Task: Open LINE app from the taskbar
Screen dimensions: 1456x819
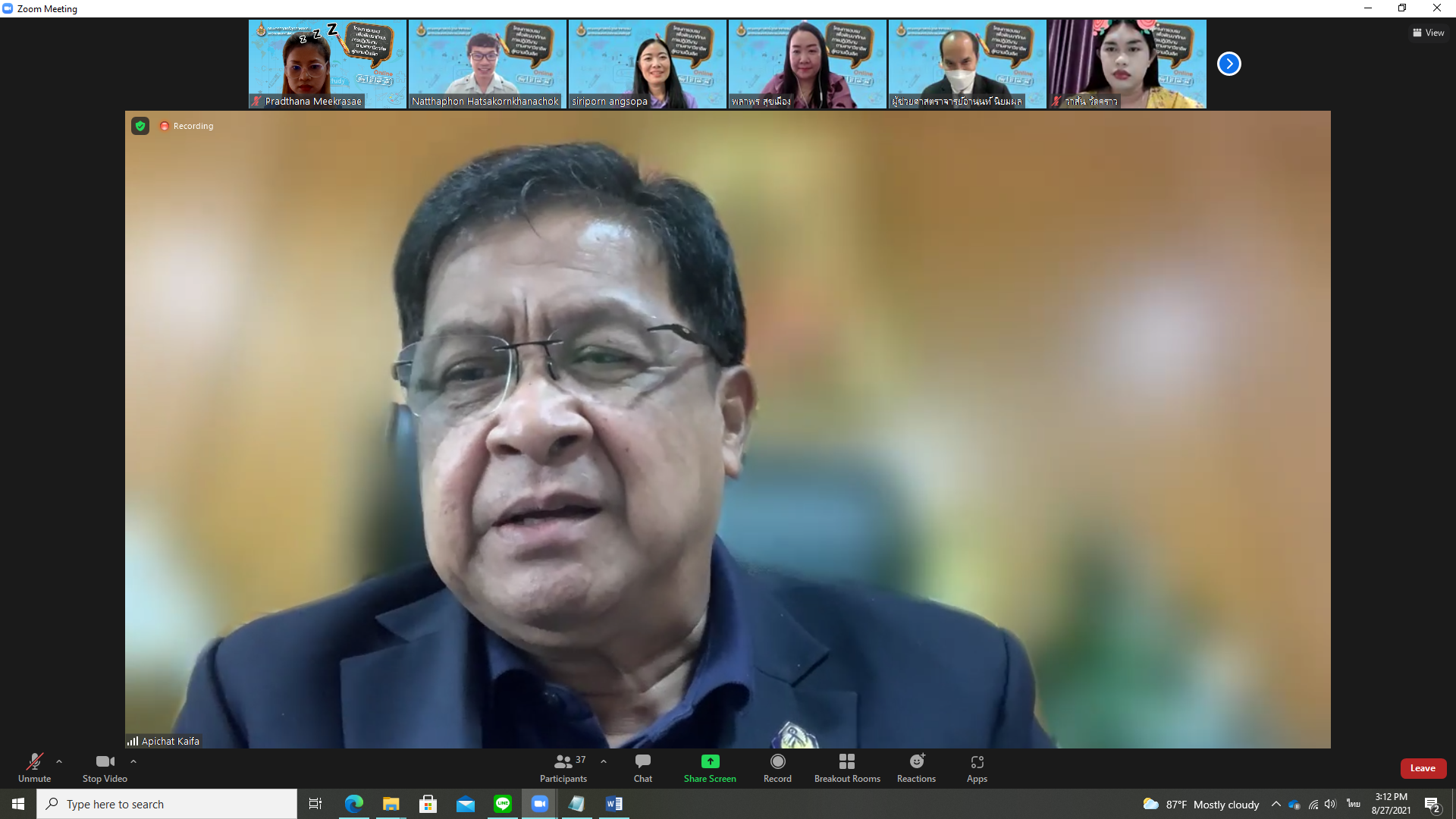Action: pos(503,804)
